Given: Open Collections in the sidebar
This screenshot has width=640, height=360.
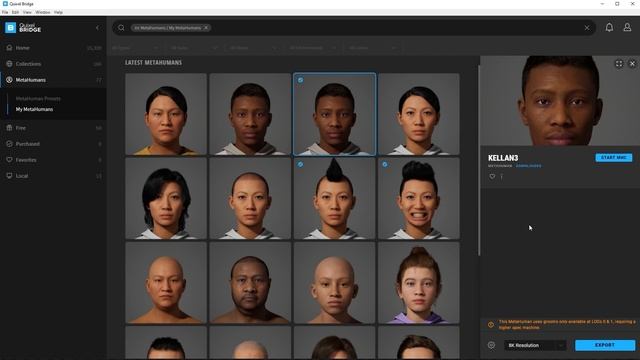Looking at the screenshot, I should [53, 64].
